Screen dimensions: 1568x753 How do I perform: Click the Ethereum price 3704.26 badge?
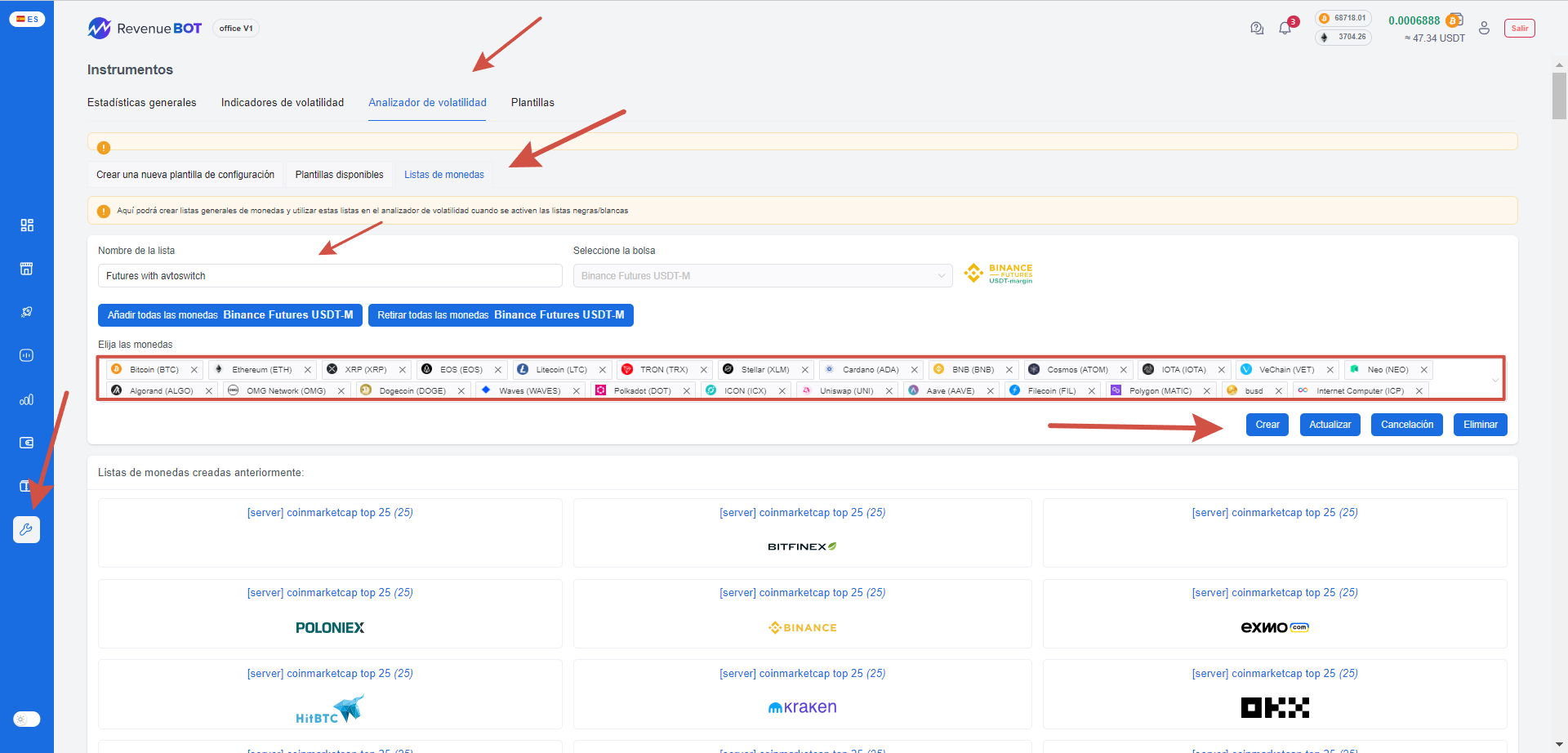1343,37
